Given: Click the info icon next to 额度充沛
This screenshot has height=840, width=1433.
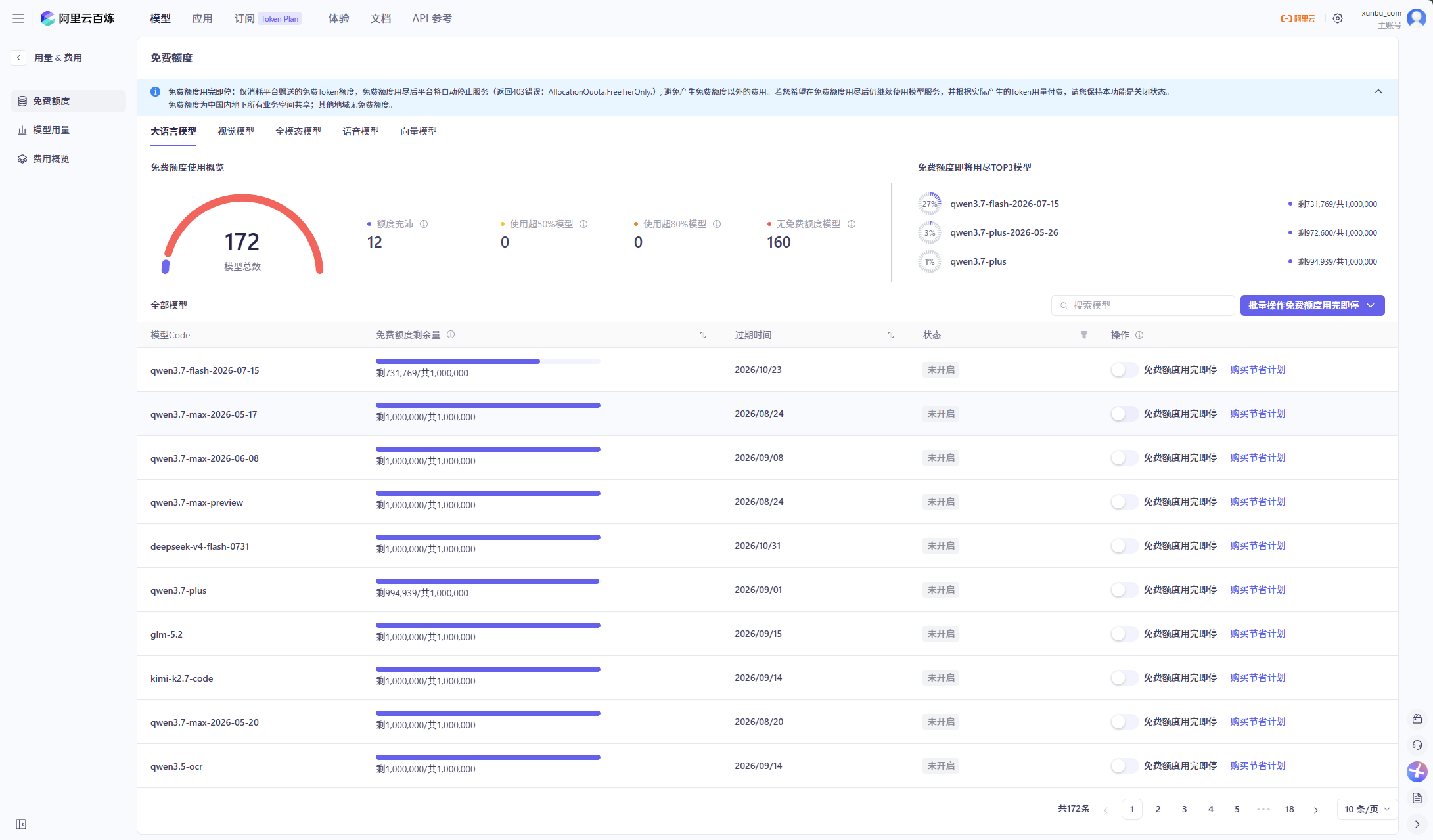Looking at the screenshot, I should (x=424, y=224).
